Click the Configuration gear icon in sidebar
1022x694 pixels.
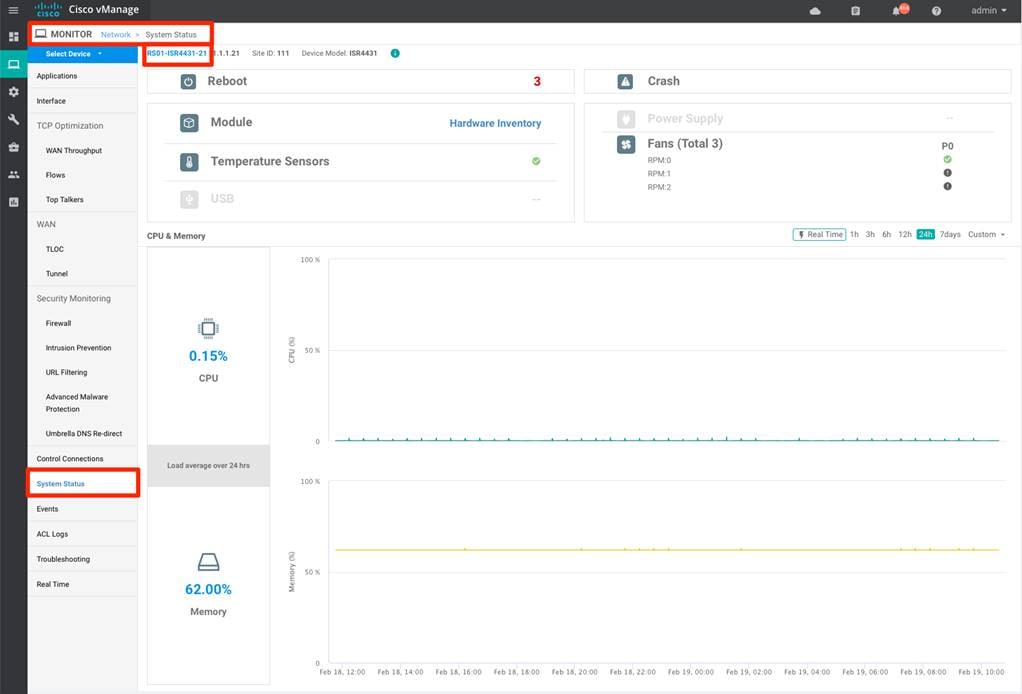[13, 92]
